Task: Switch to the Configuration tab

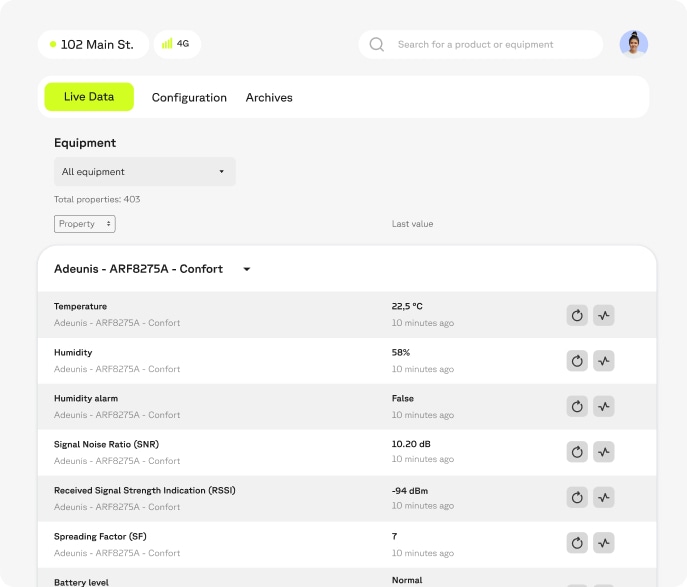Action: click(x=189, y=97)
